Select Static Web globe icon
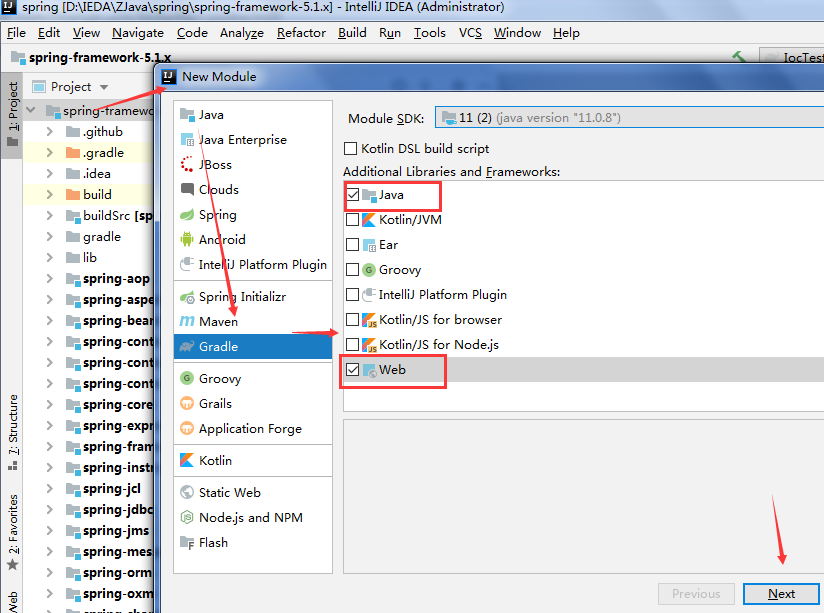Image resolution: width=824 pixels, height=613 pixels. pos(187,493)
